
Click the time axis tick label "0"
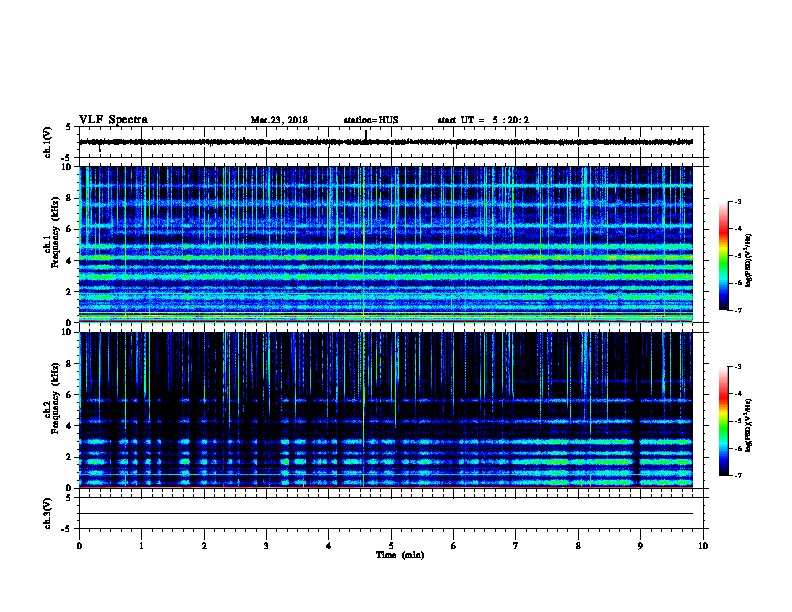tap(79, 545)
